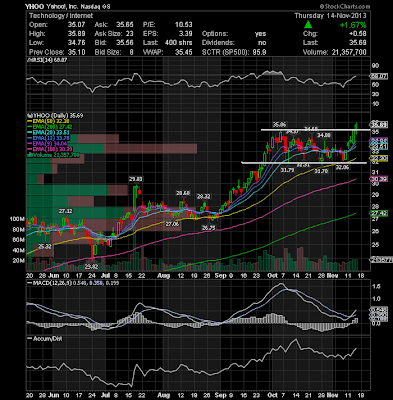Click the 1.5 MACD scale label

click(x=376, y=287)
